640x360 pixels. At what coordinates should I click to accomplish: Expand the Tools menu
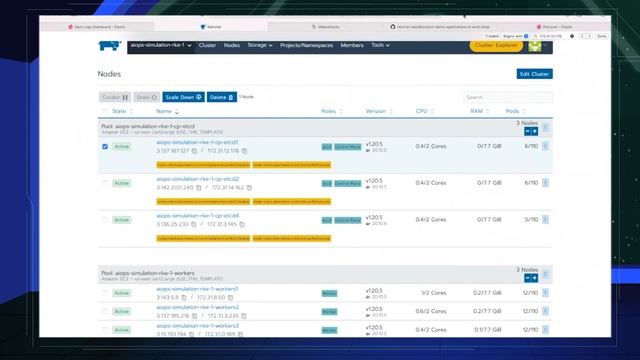(380, 45)
